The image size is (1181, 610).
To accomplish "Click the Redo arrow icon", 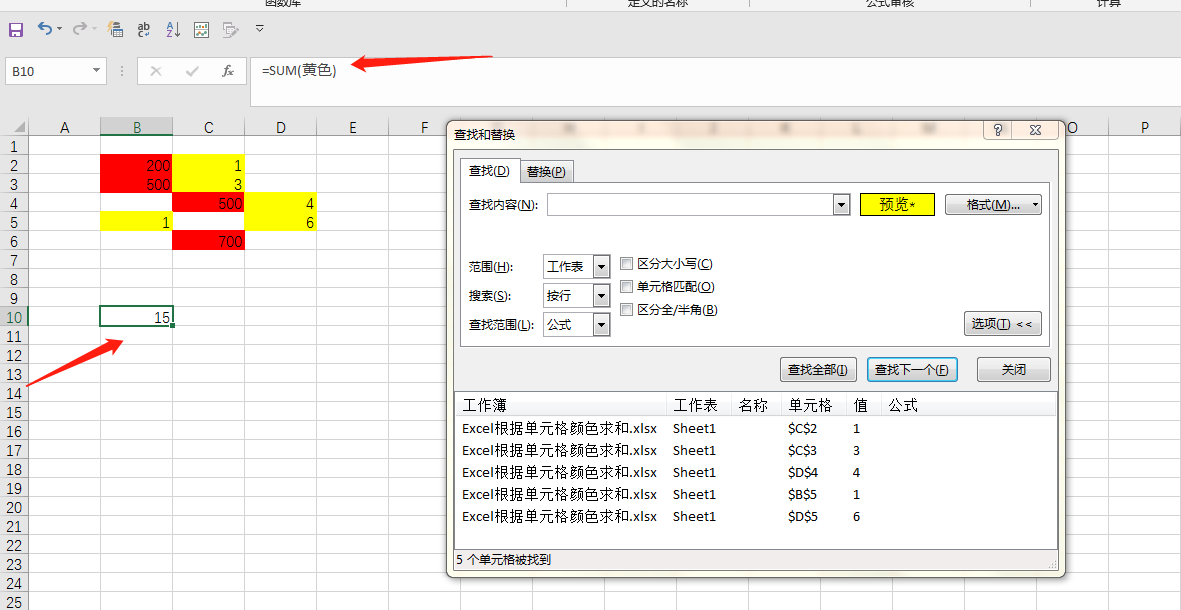I will click(80, 29).
